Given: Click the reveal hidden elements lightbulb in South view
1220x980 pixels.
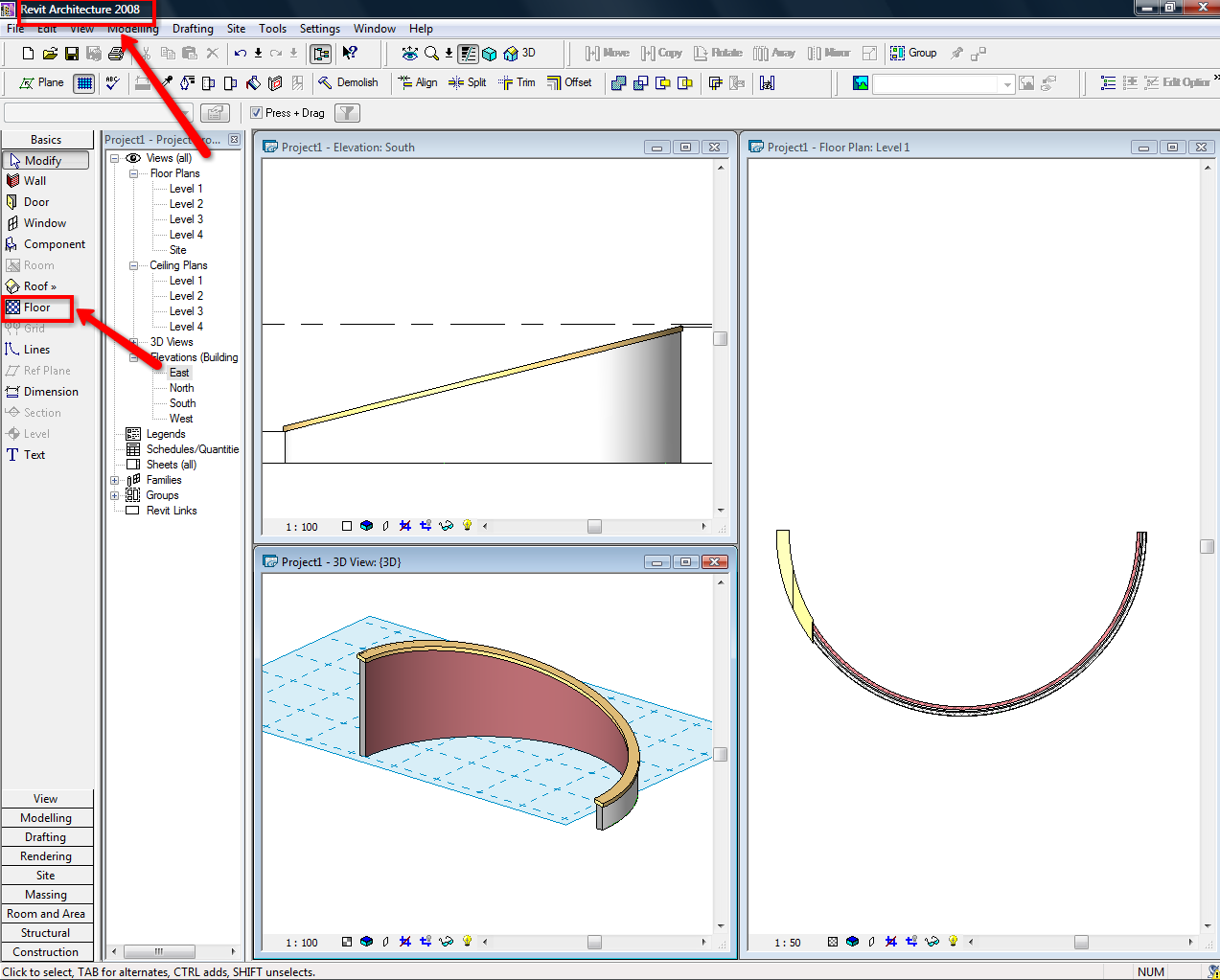Looking at the screenshot, I should point(468,526).
